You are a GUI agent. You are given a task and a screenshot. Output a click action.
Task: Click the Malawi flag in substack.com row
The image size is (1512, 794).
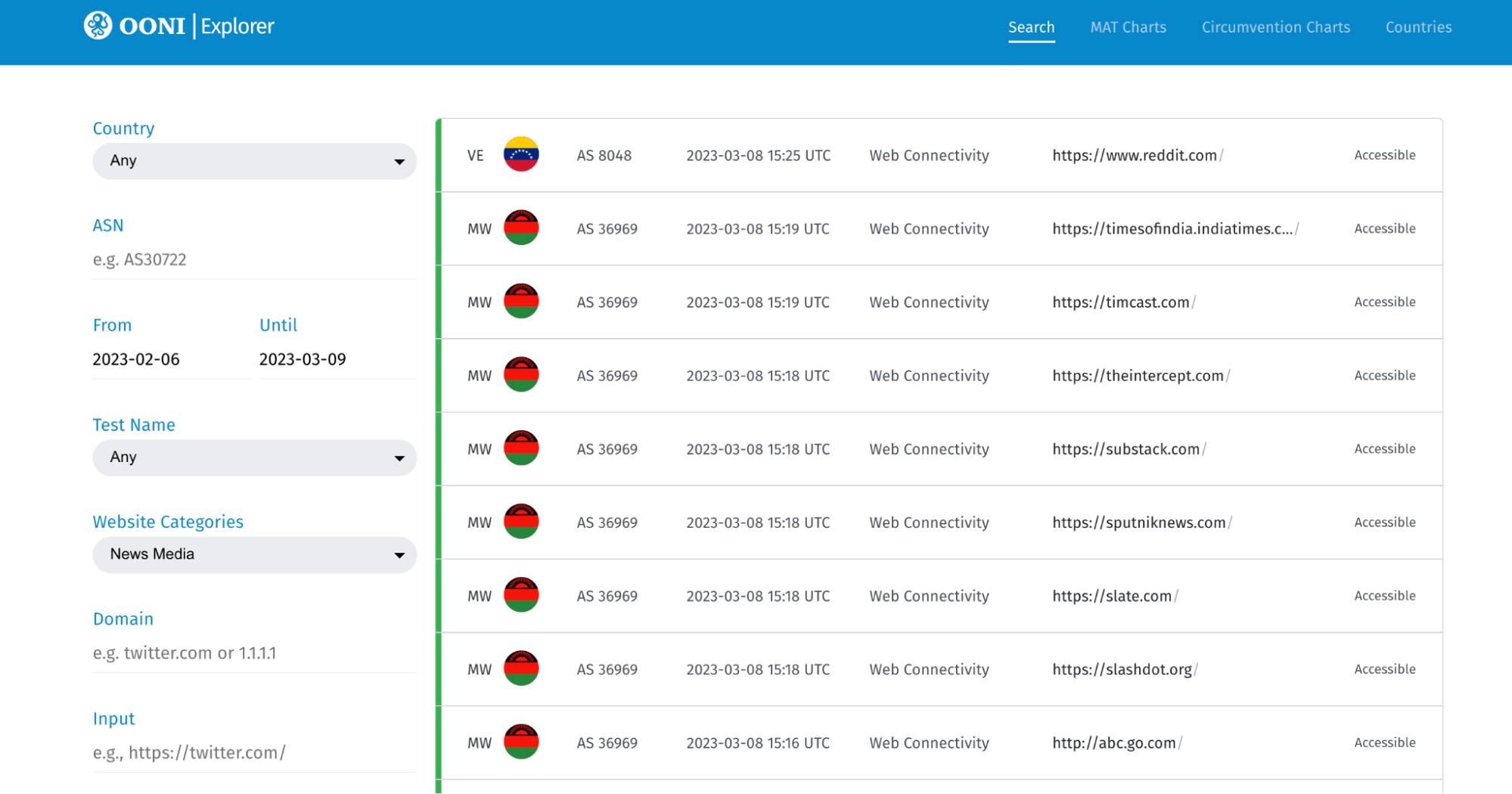[x=521, y=448]
